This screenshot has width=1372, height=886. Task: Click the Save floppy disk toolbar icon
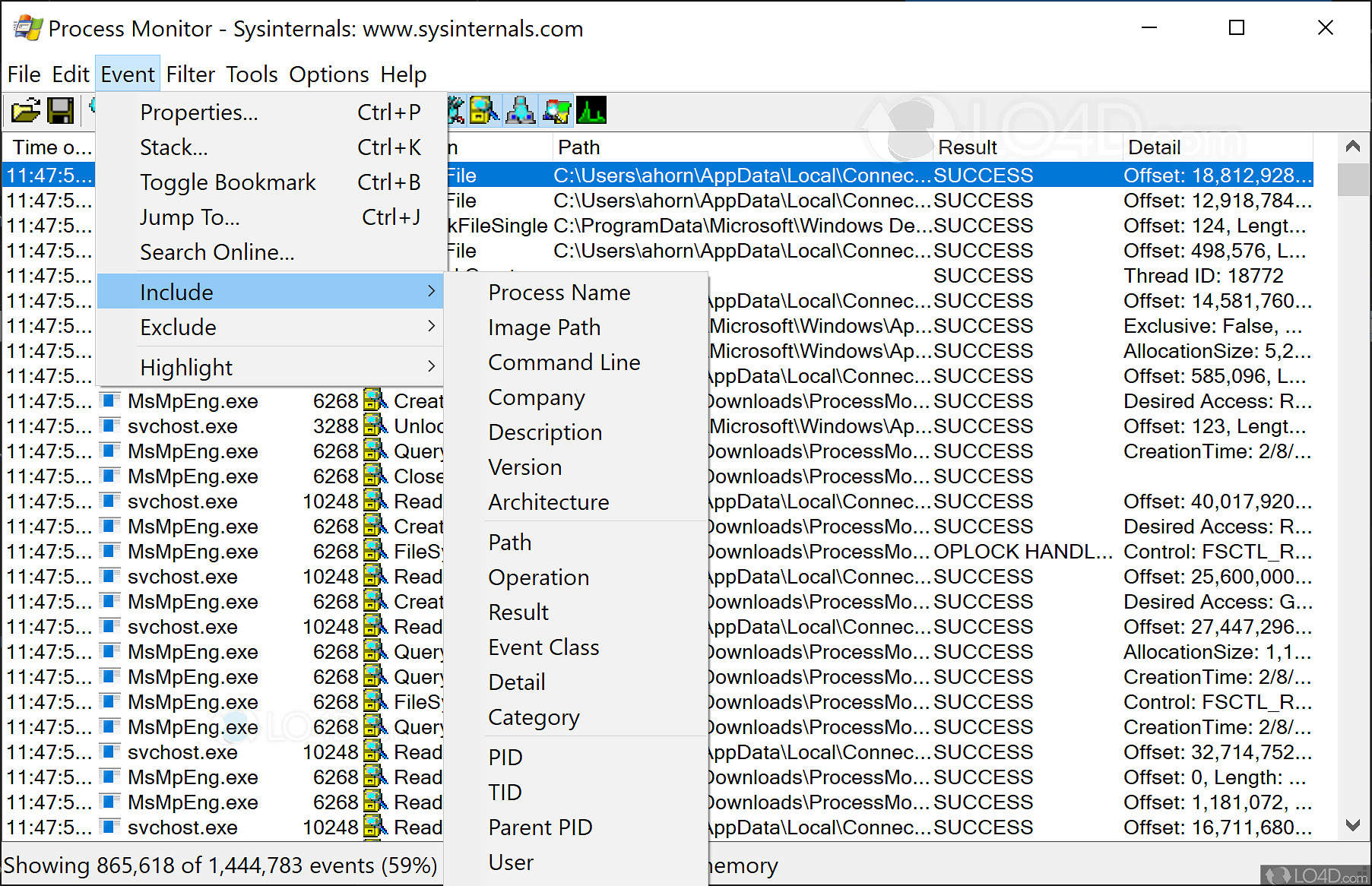coord(61,111)
